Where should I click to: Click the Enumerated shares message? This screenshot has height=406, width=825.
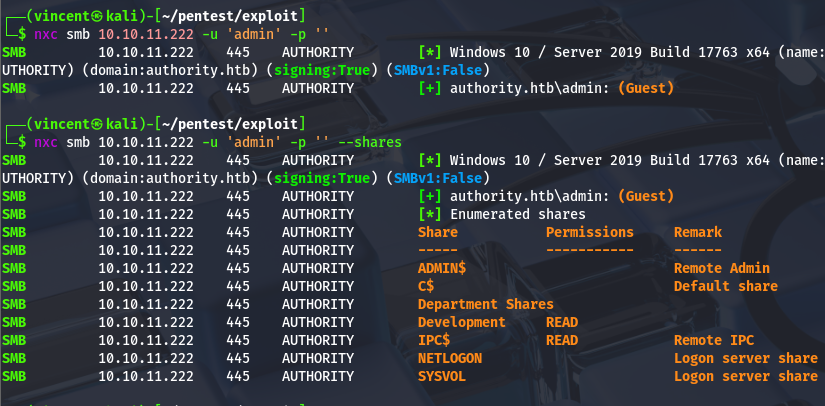pyautogui.click(x=518, y=215)
